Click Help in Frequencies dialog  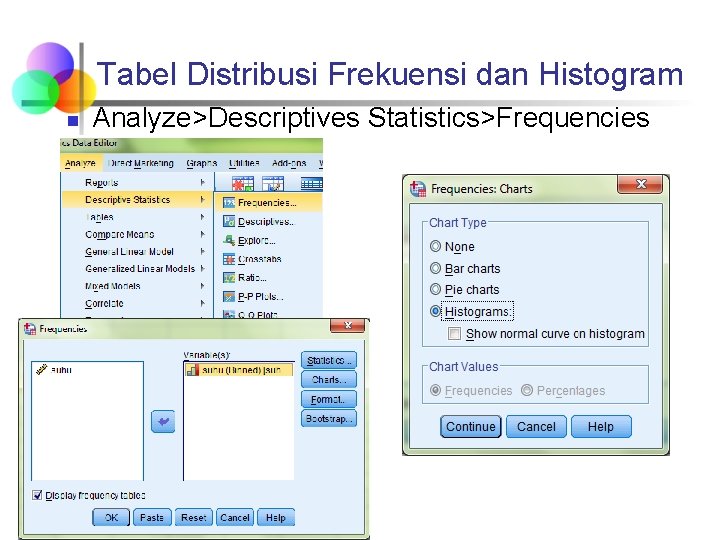click(276, 518)
